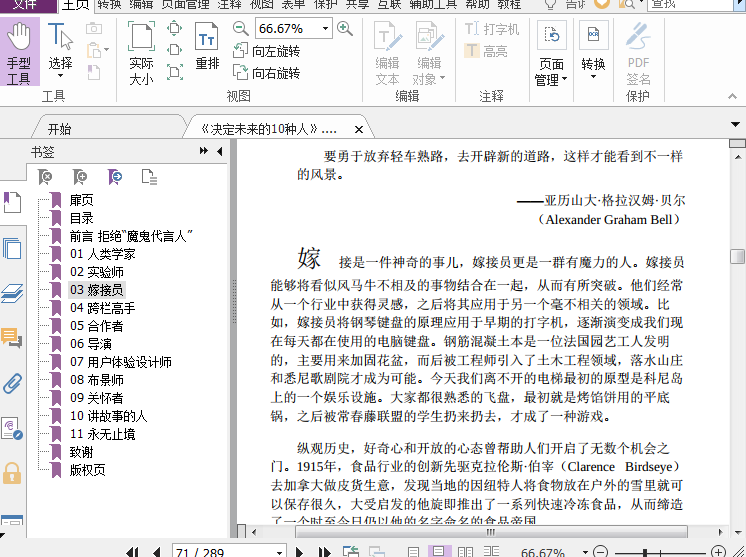
Task: Open Edit Text (编辑文本) tool
Action: pyautogui.click(x=387, y=54)
